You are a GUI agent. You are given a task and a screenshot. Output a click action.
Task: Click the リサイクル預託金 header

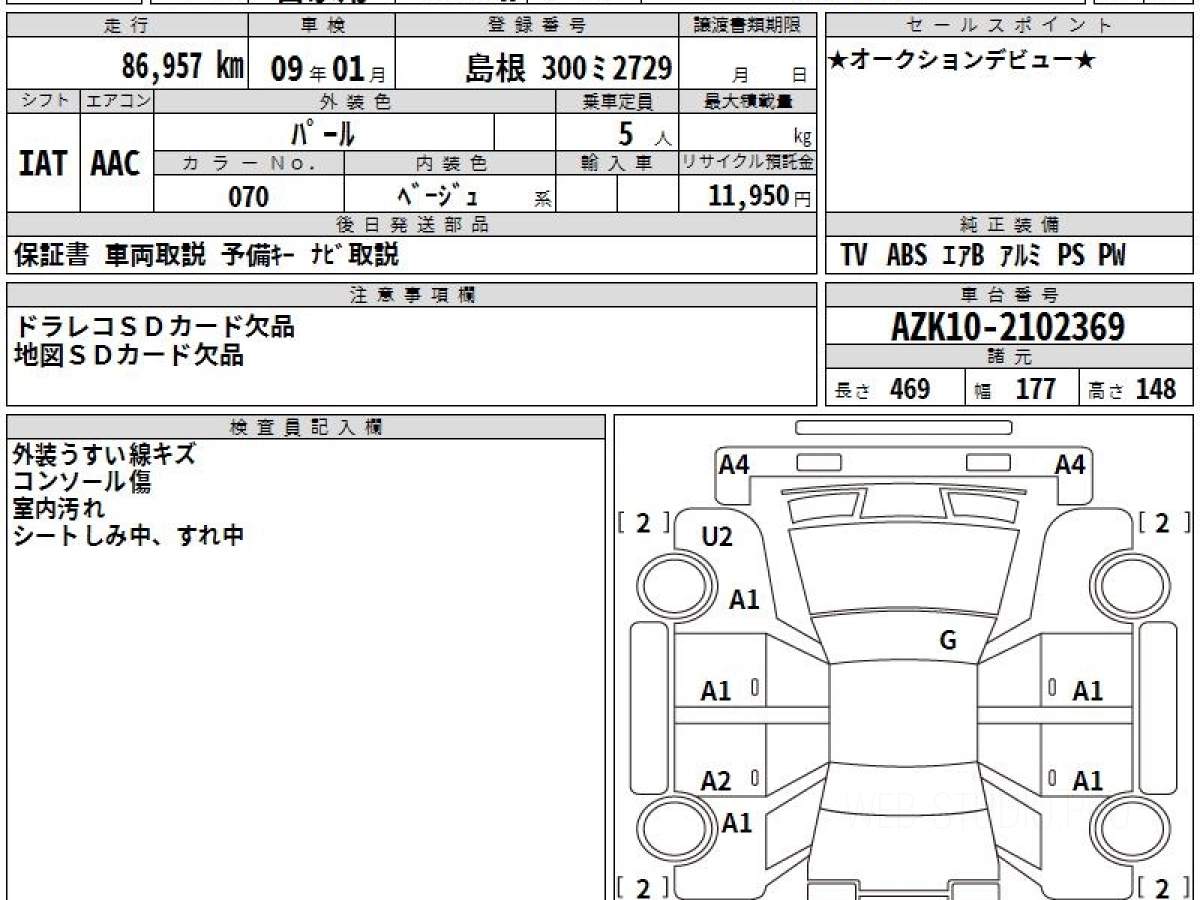tap(748, 162)
